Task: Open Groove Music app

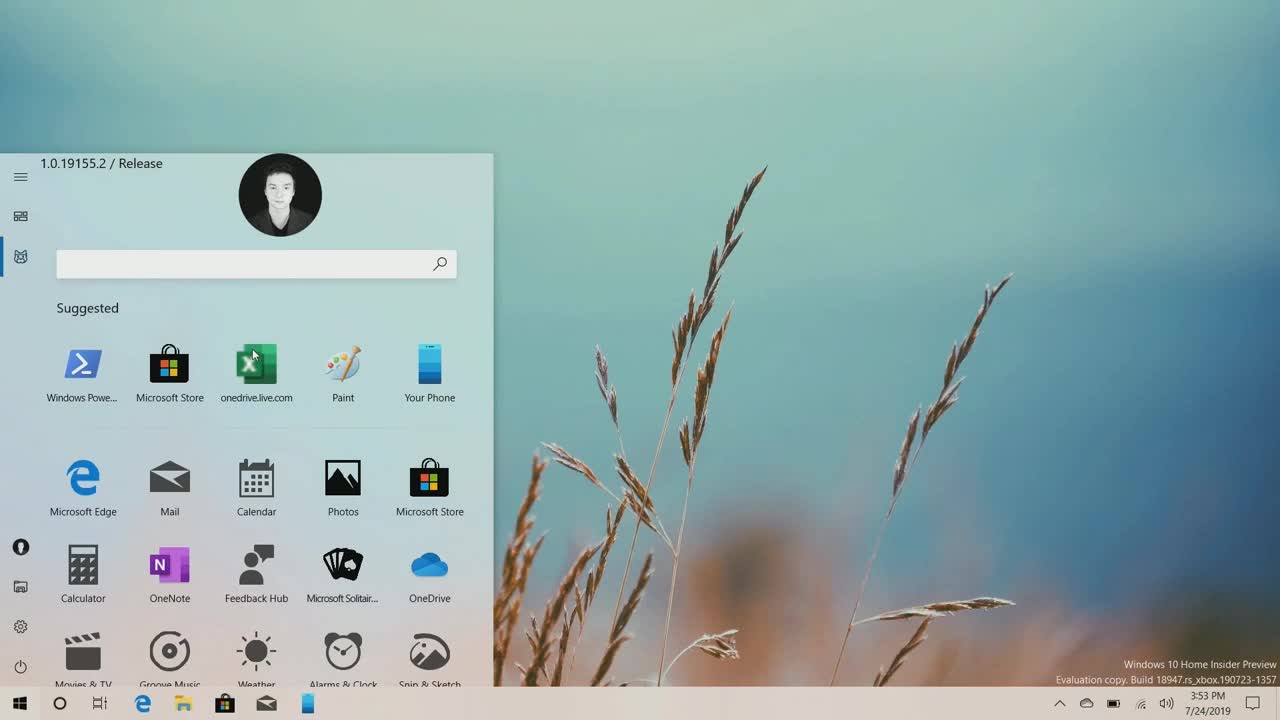Action: pyautogui.click(x=169, y=659)
